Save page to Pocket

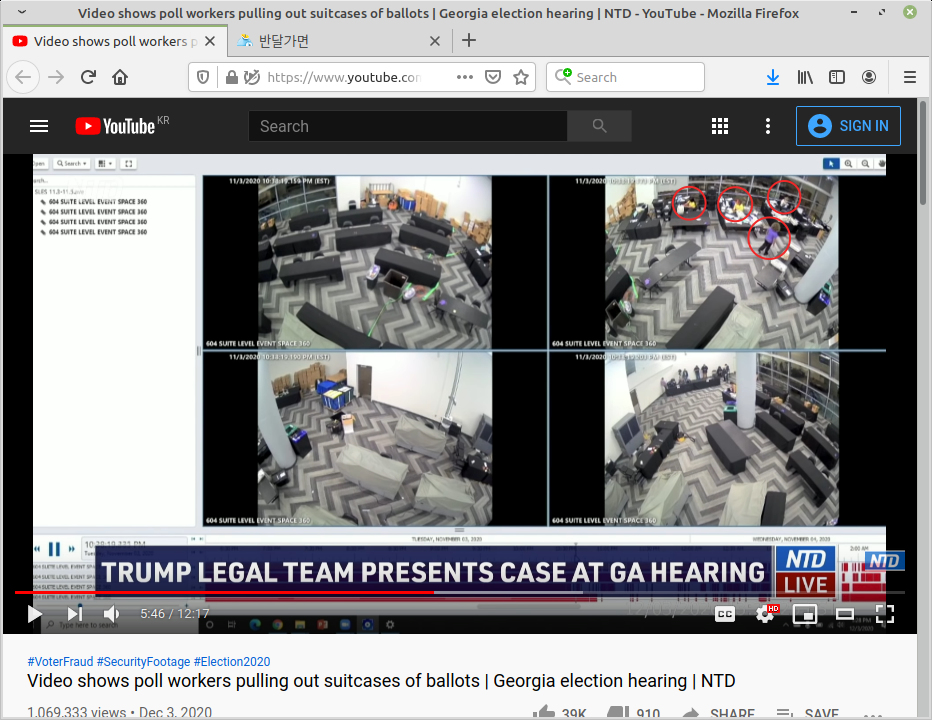tap(493, 77)
